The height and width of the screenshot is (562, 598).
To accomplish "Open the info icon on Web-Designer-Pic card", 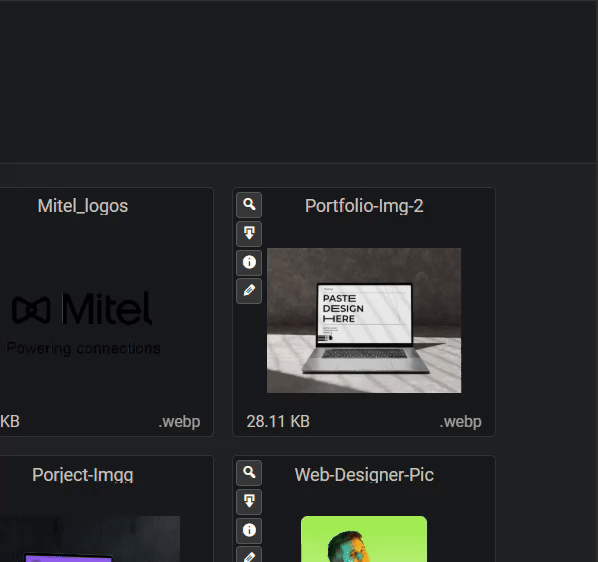I will [249, 530].
